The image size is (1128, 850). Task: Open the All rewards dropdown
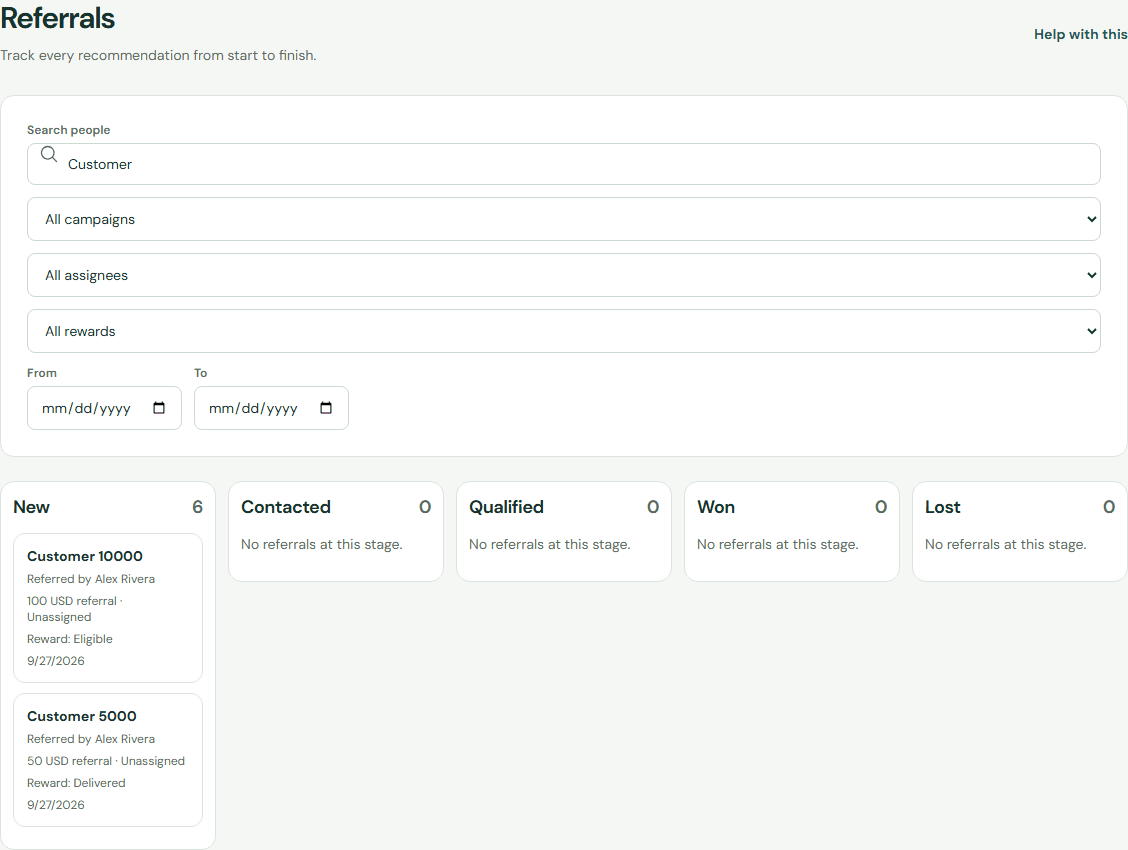coord(564,332)
